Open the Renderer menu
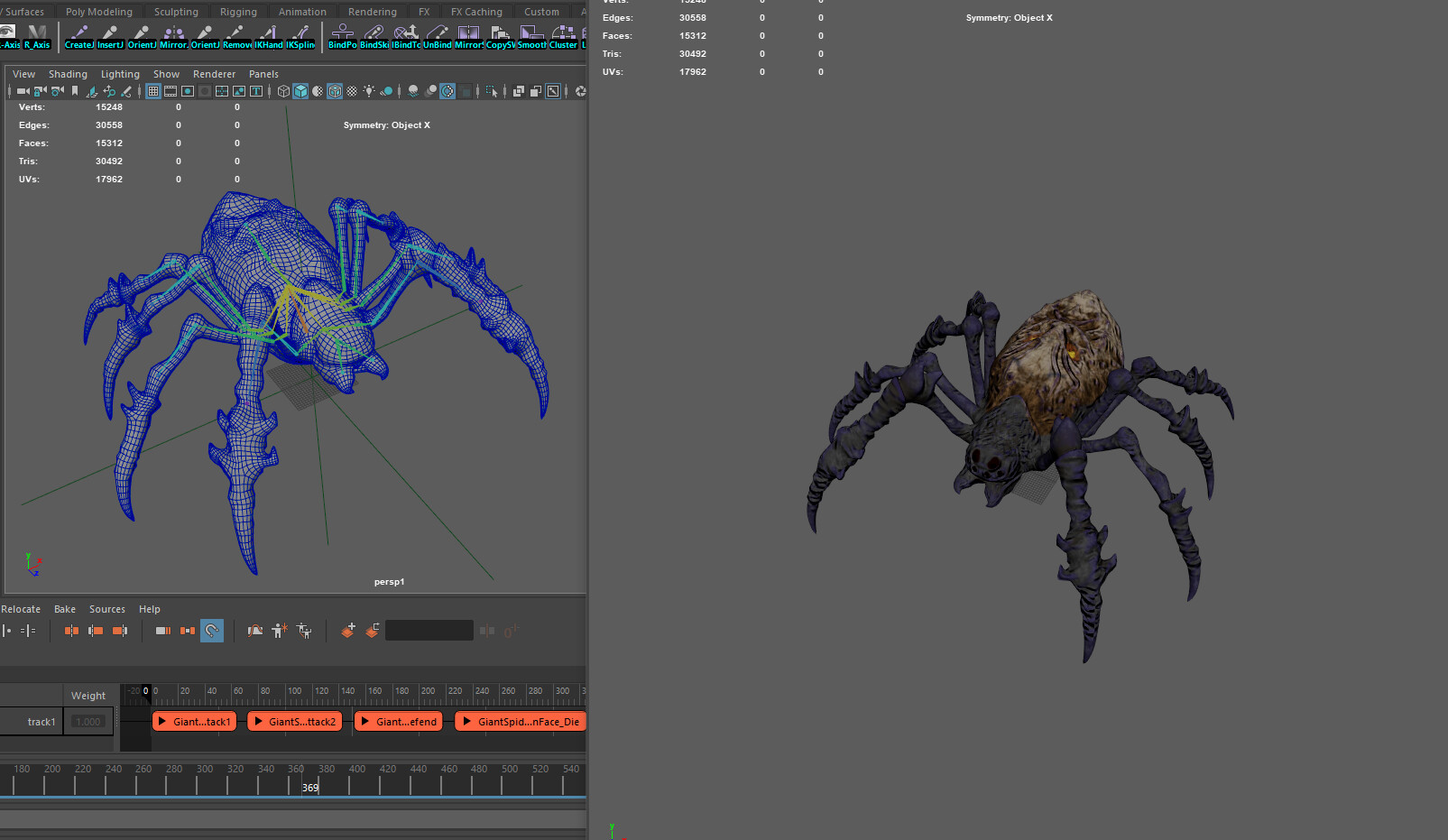Viewport: 1448px width, 840px height. click(x=214, y=74)
